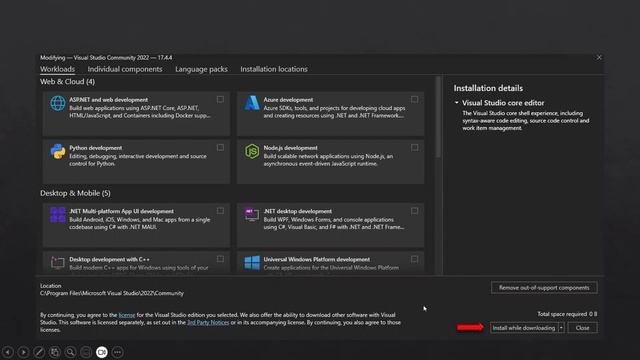Click the 'ASP.NET and web development' title
The image size is (640, 360).
point(109,100)
